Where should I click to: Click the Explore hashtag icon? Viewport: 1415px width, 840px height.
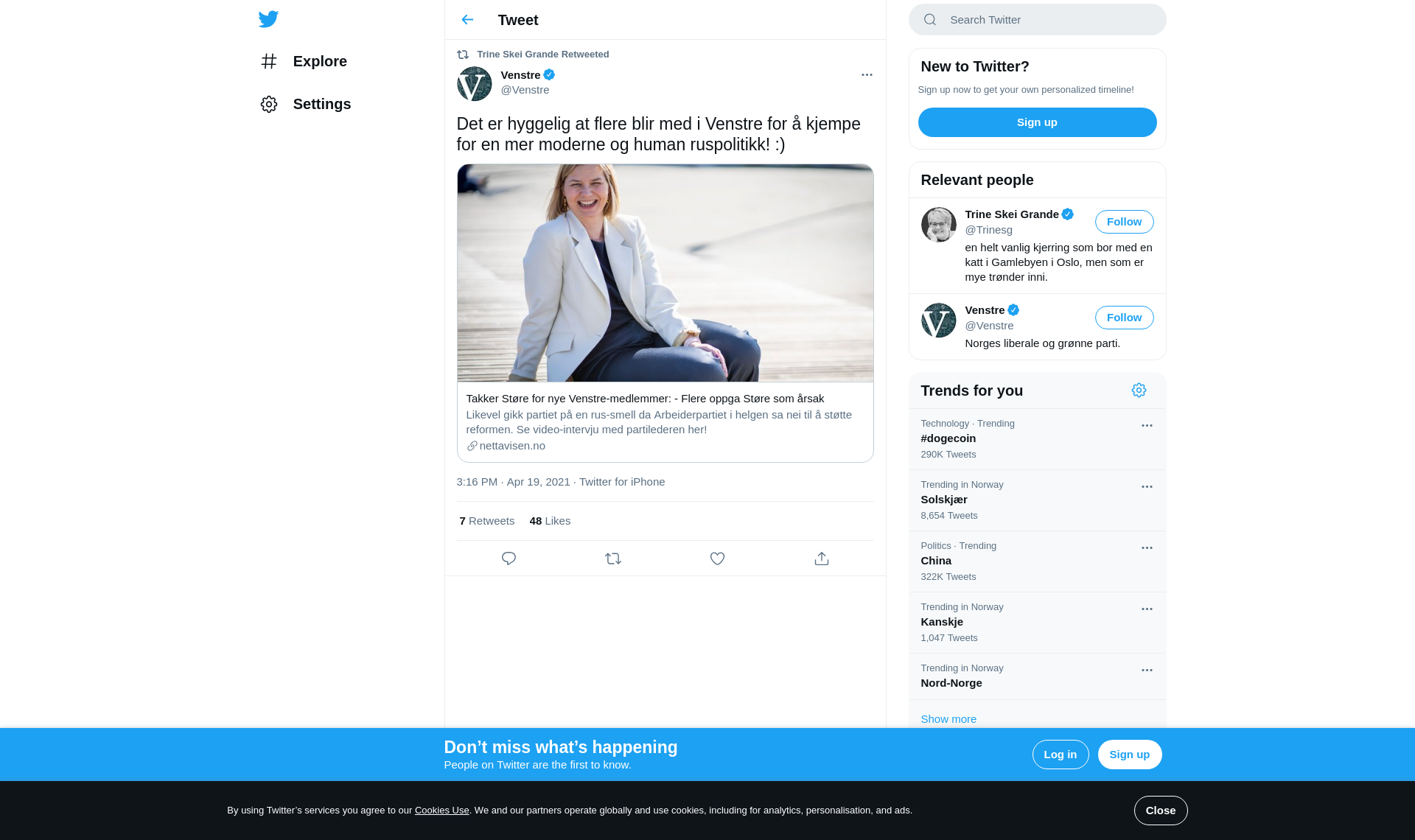click(269, 61)
